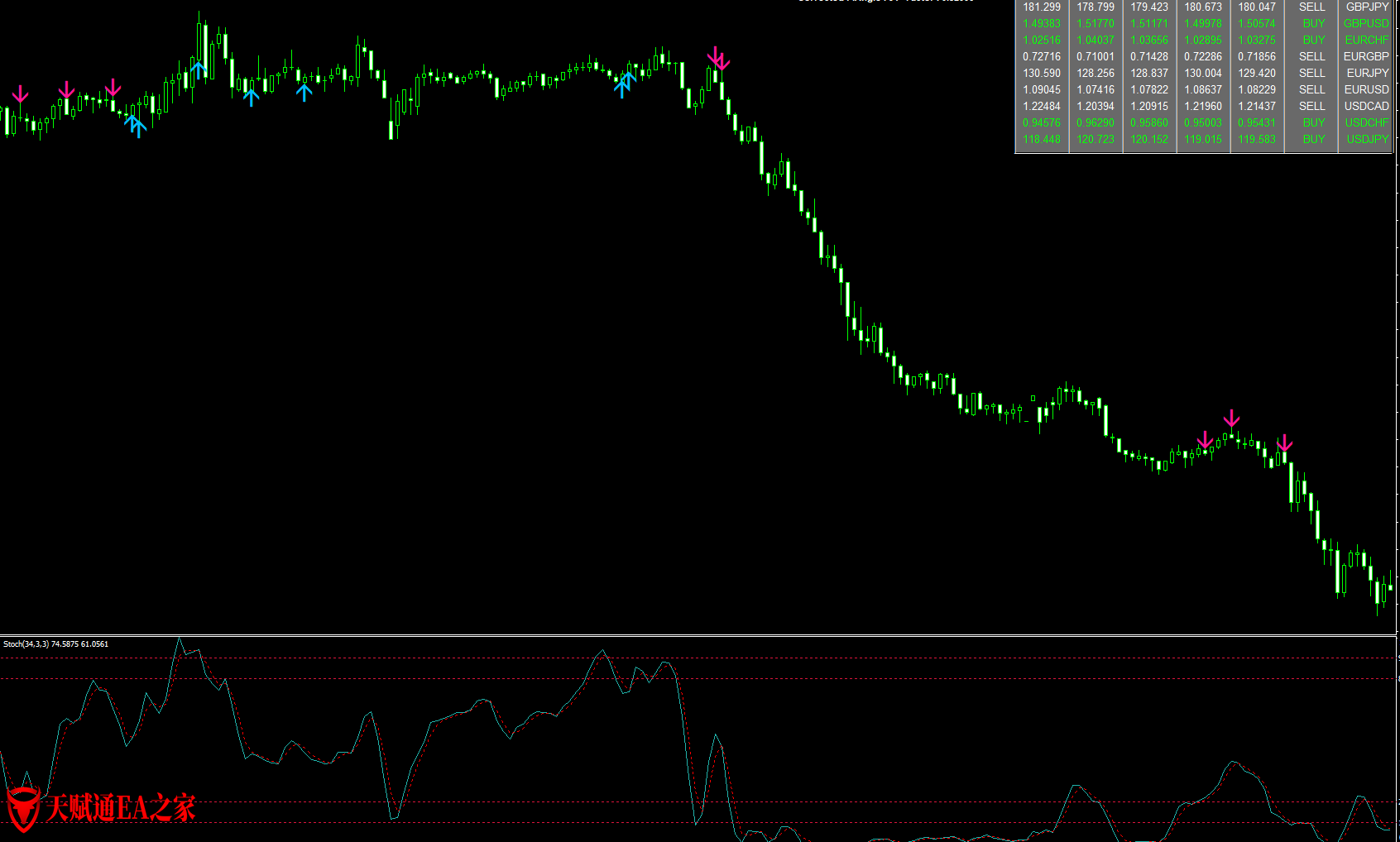Click the EURUSD symbol in the table
This screenshot has width=1400, height=842.
pos(1366,89)
